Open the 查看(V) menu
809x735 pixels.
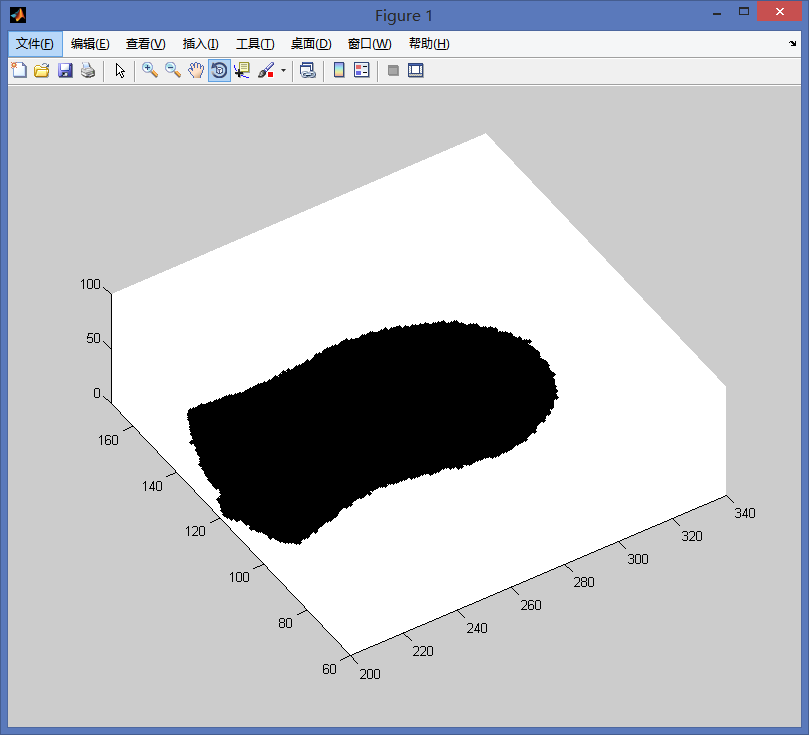[x=145, y=44]
